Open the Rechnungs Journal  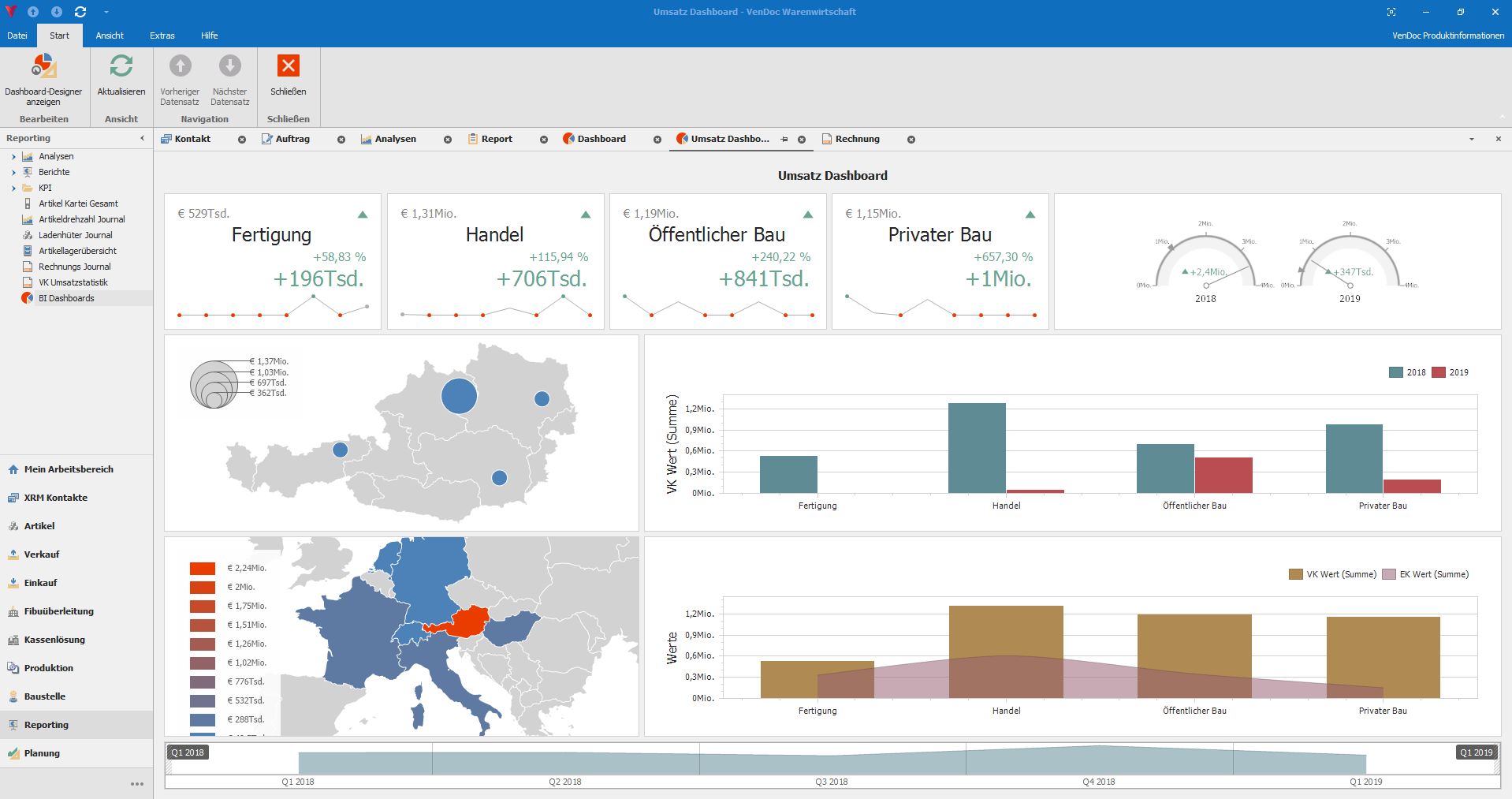[x=74, y=266]
